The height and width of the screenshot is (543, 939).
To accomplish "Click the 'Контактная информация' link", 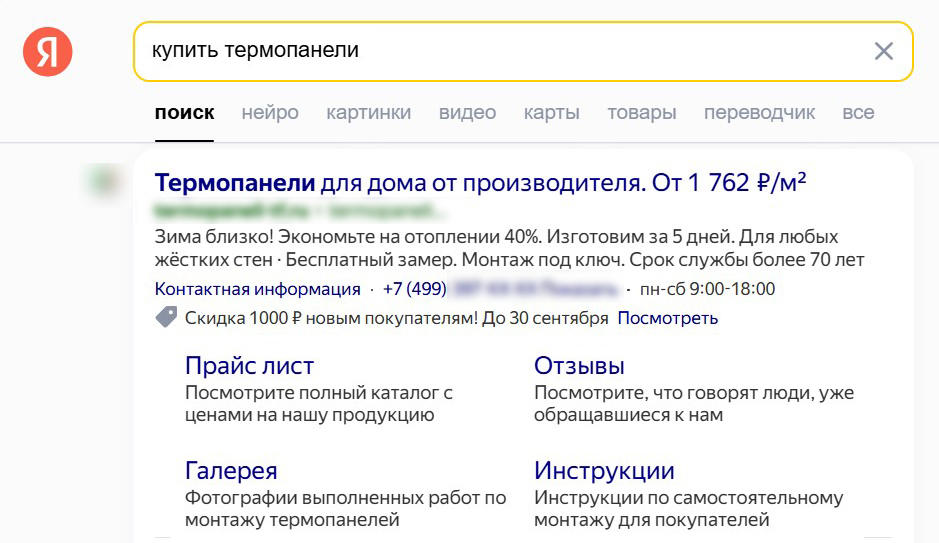I will (x=257, y=290).
